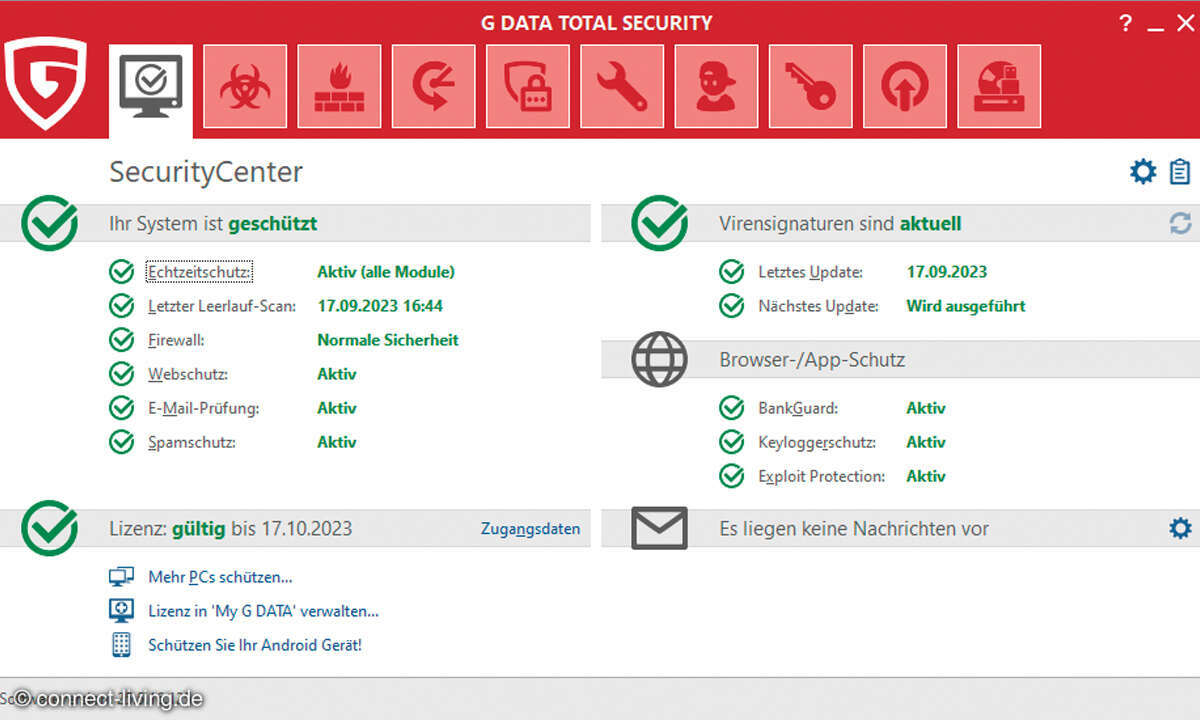Open the Password Manager shield tab

(x=528, y=87)
